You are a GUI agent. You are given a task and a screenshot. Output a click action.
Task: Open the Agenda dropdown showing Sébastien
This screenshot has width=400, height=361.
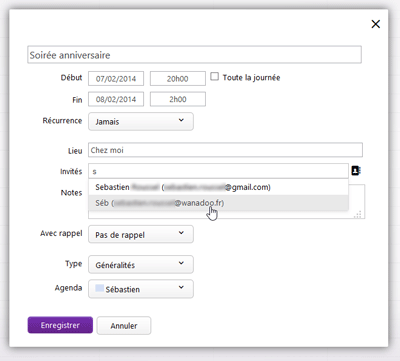pos(141,289)
